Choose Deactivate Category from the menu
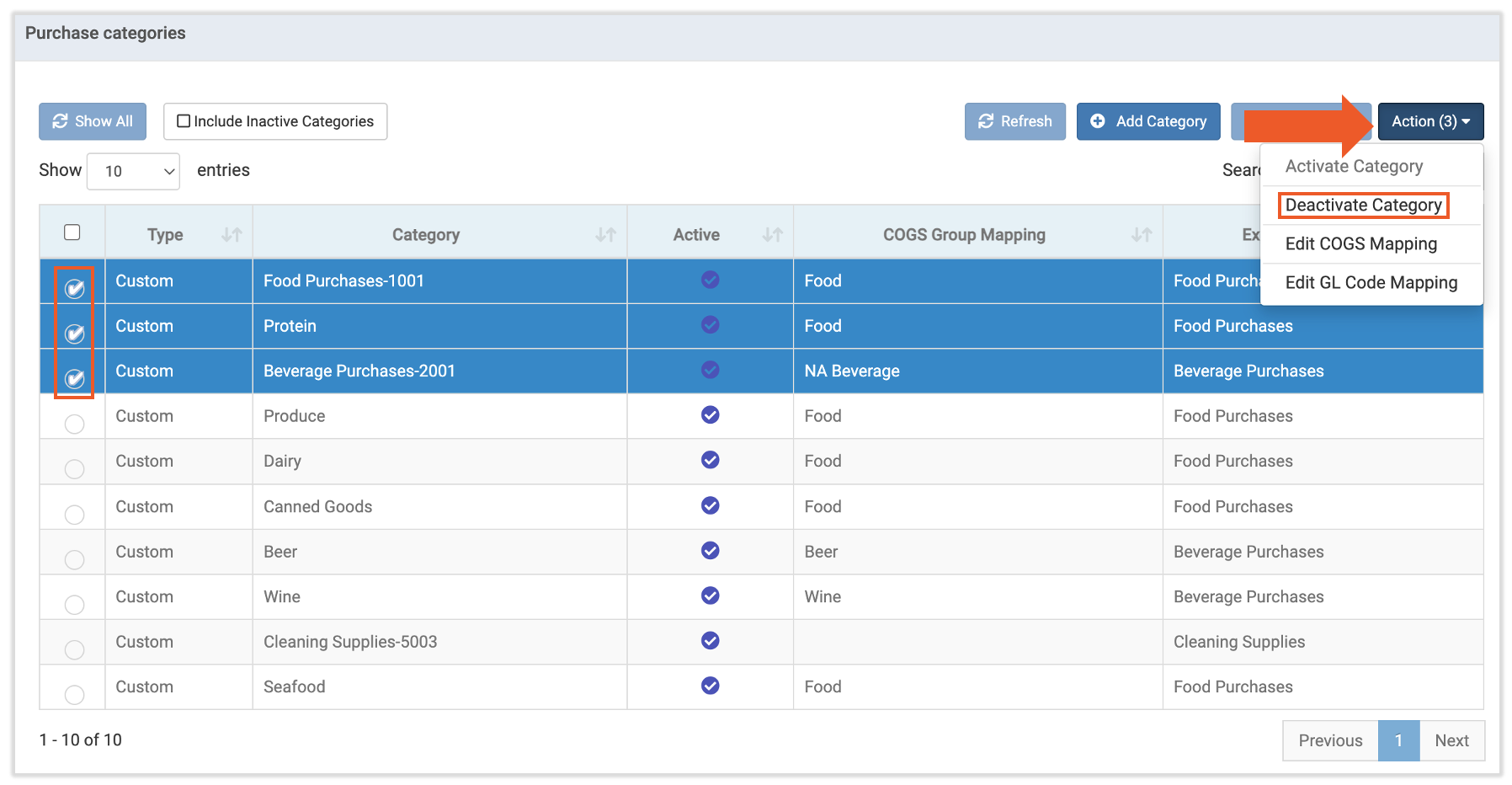The image size is (1512, 785). [x=1363, y=206]
